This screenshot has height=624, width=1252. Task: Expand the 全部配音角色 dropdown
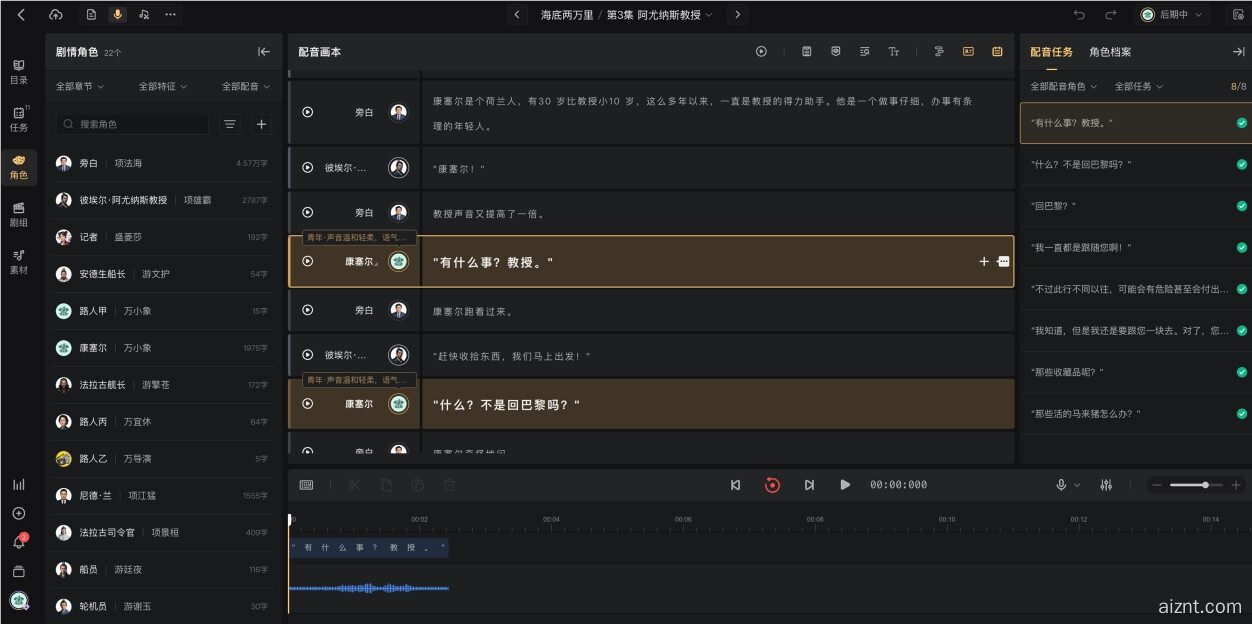[x=1064, y=87]
